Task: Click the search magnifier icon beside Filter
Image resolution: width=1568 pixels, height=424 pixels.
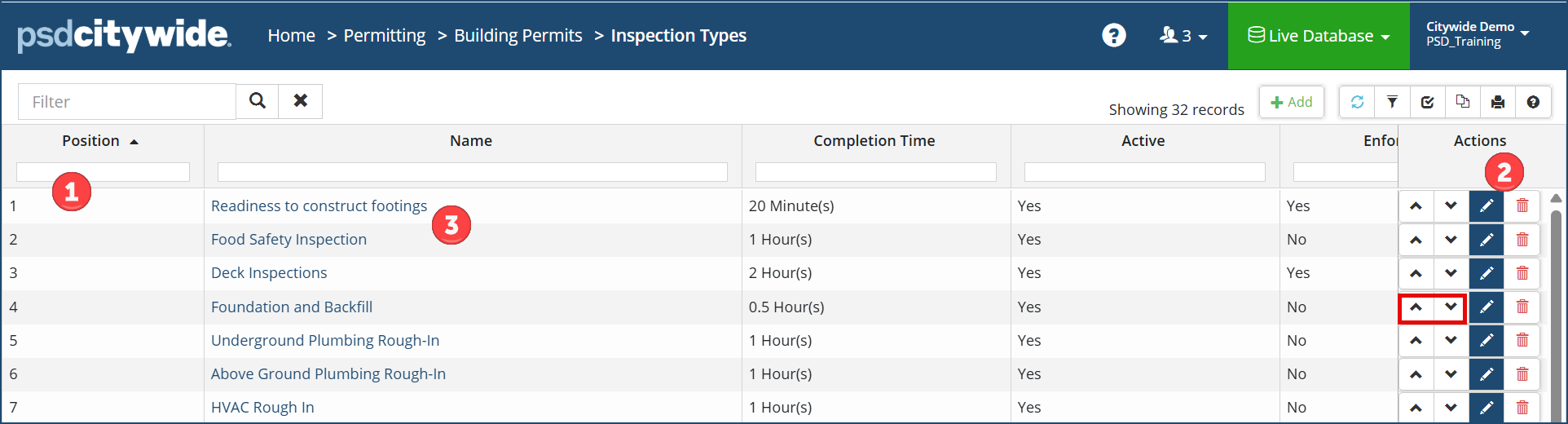Action: [x=258, y=101]
